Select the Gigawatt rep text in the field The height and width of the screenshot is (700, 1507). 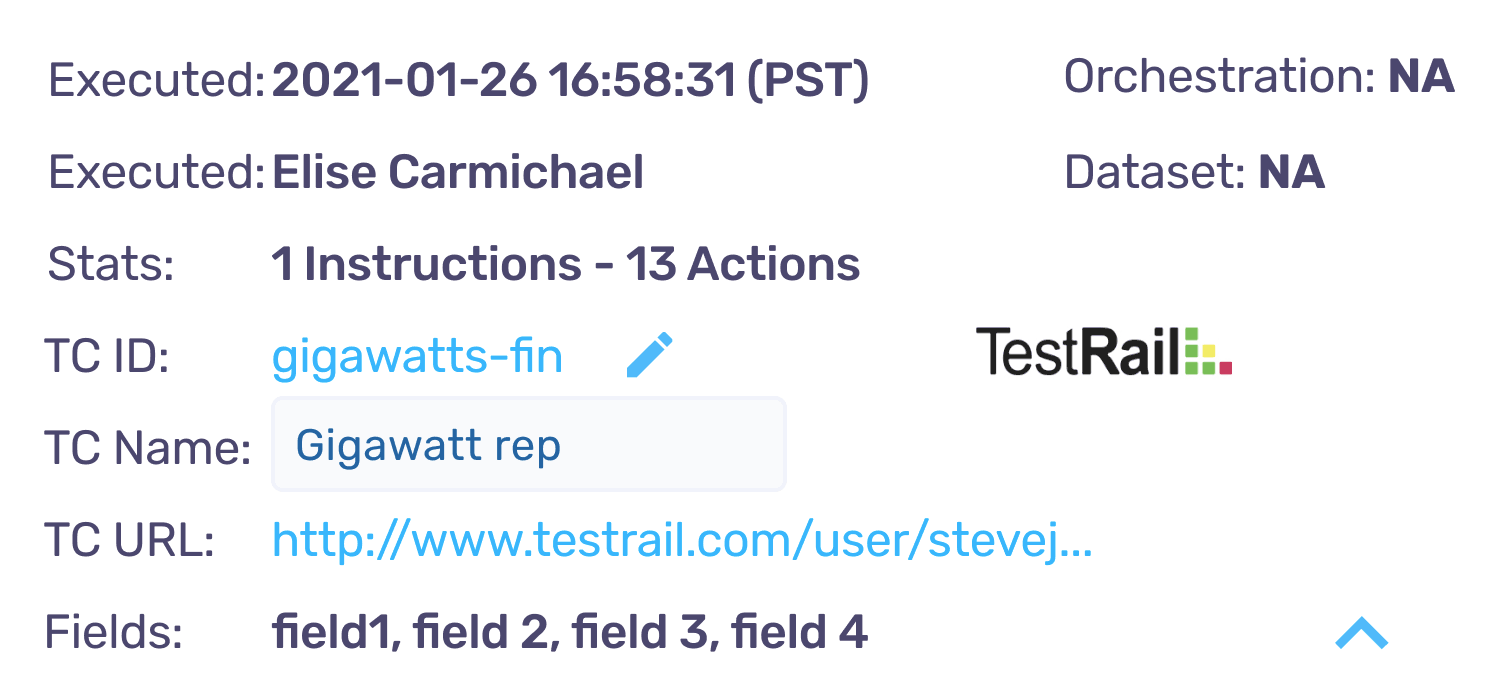(428, 444)
